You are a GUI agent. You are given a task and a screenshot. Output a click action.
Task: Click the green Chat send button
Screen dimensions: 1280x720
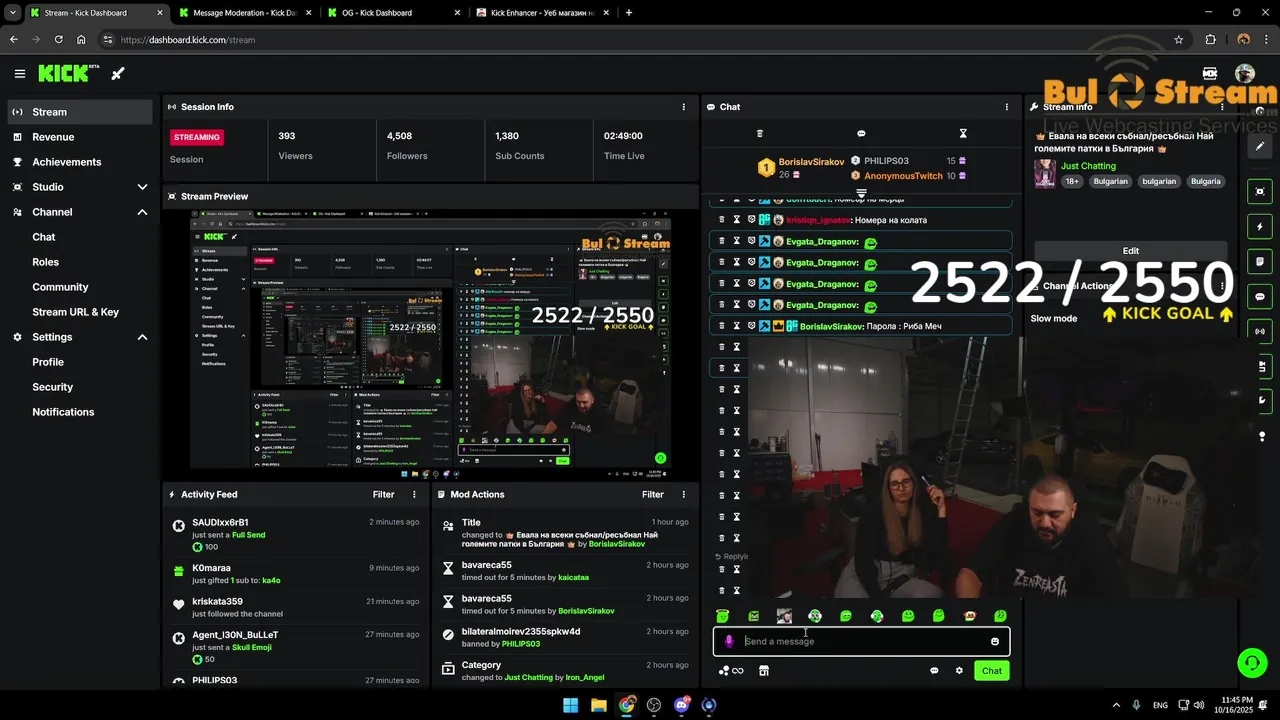991,671
